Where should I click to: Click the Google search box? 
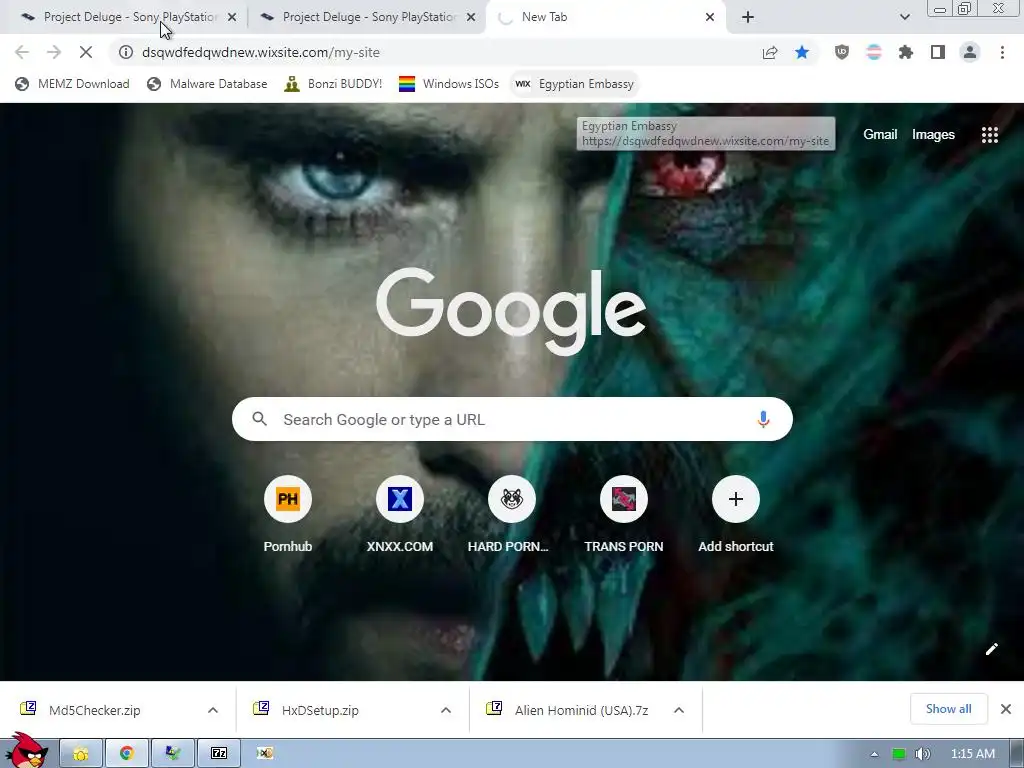pos(512,419)
